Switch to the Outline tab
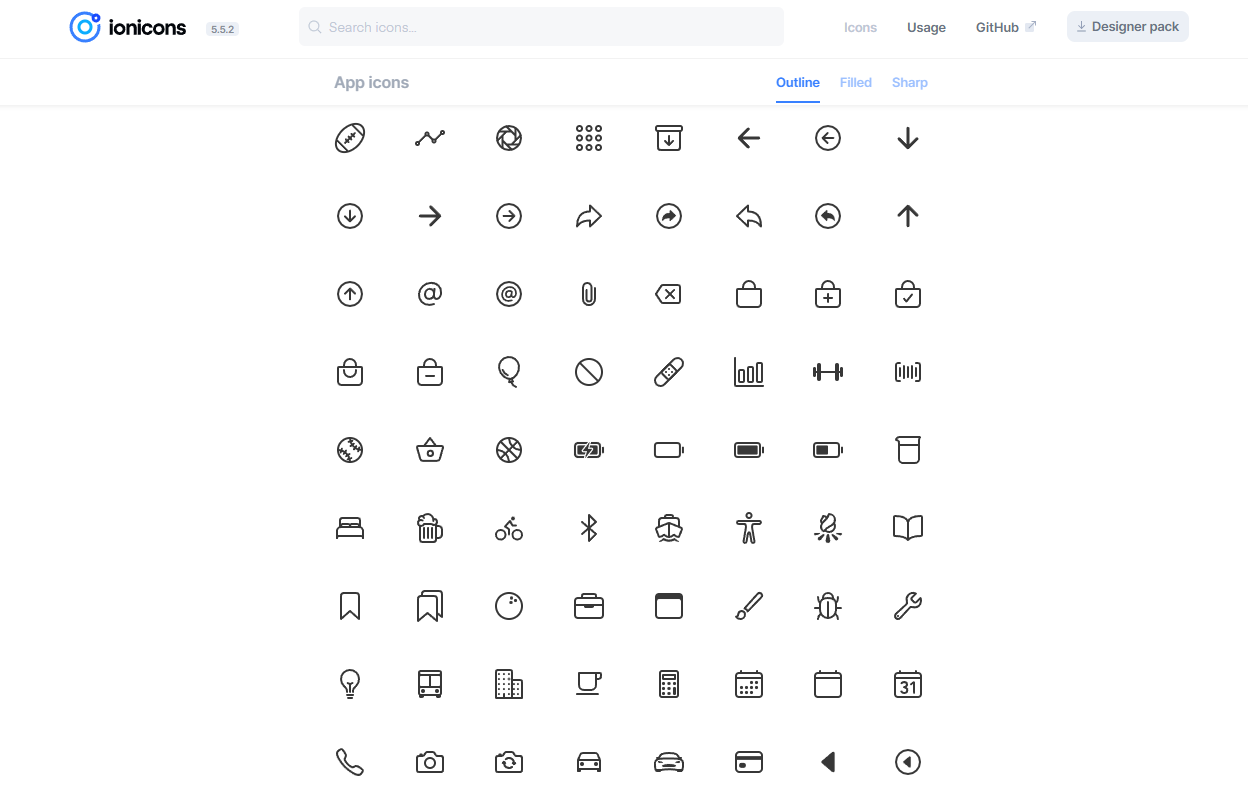Viewport: 1248px width, 806px height. tap(798, 82)
